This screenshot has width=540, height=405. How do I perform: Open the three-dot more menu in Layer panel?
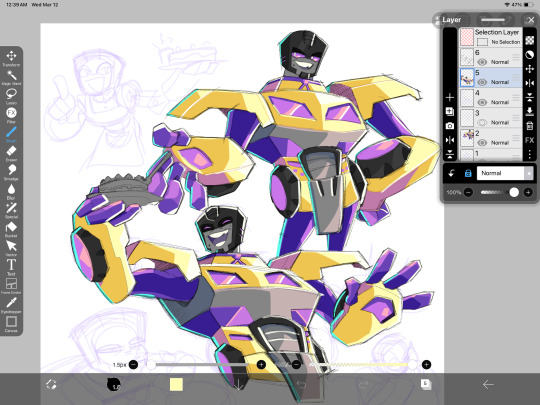coord(530,154)
